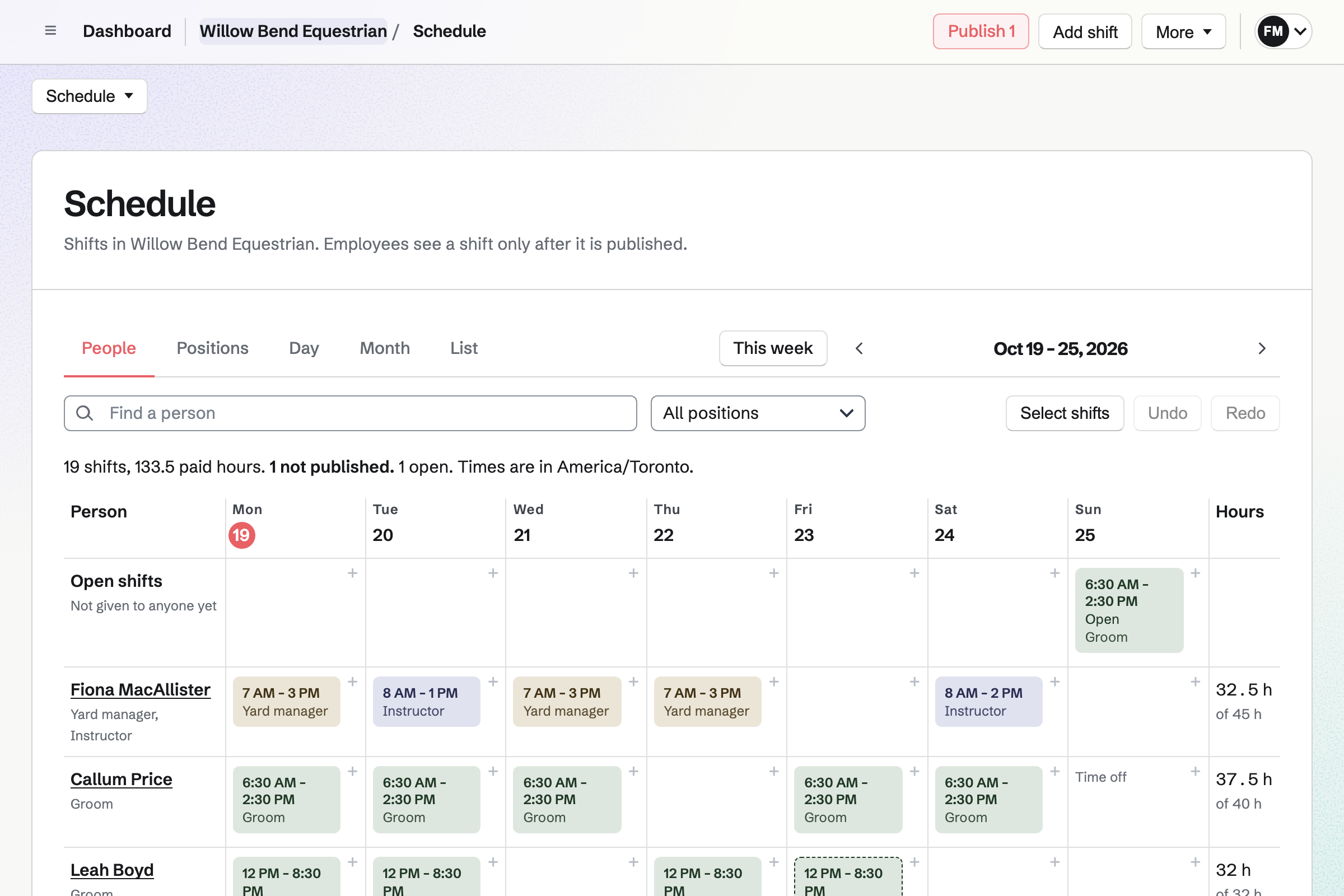
Task: Add shift for Callum Price on Monday
Action: (353, 772)
